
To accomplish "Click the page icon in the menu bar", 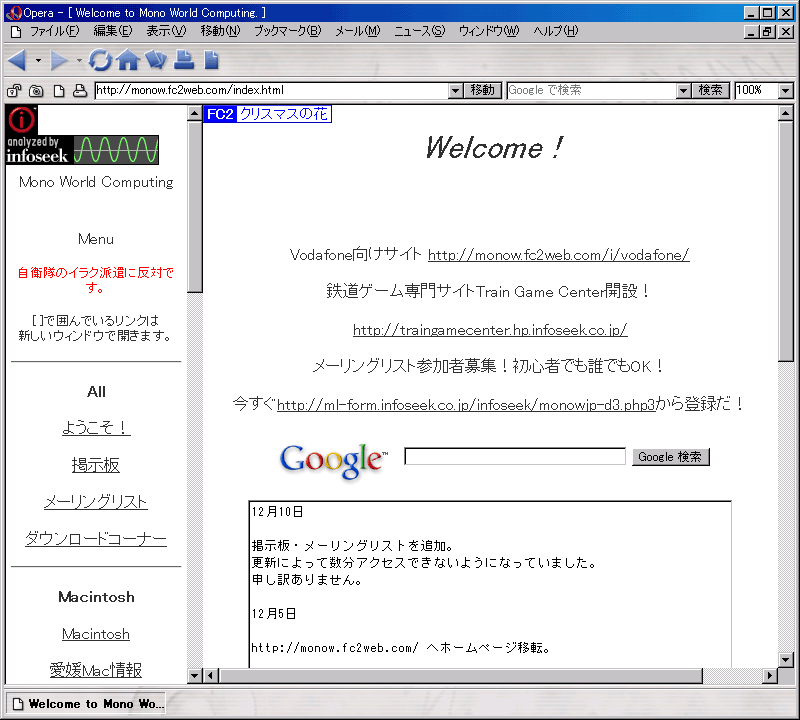I will (x=16, y=32).
